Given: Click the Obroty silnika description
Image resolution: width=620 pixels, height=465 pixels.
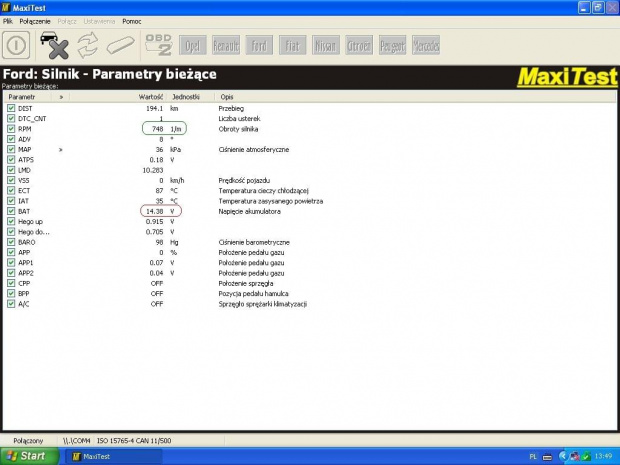Looking at the screenshot, I should coord(238,129).
